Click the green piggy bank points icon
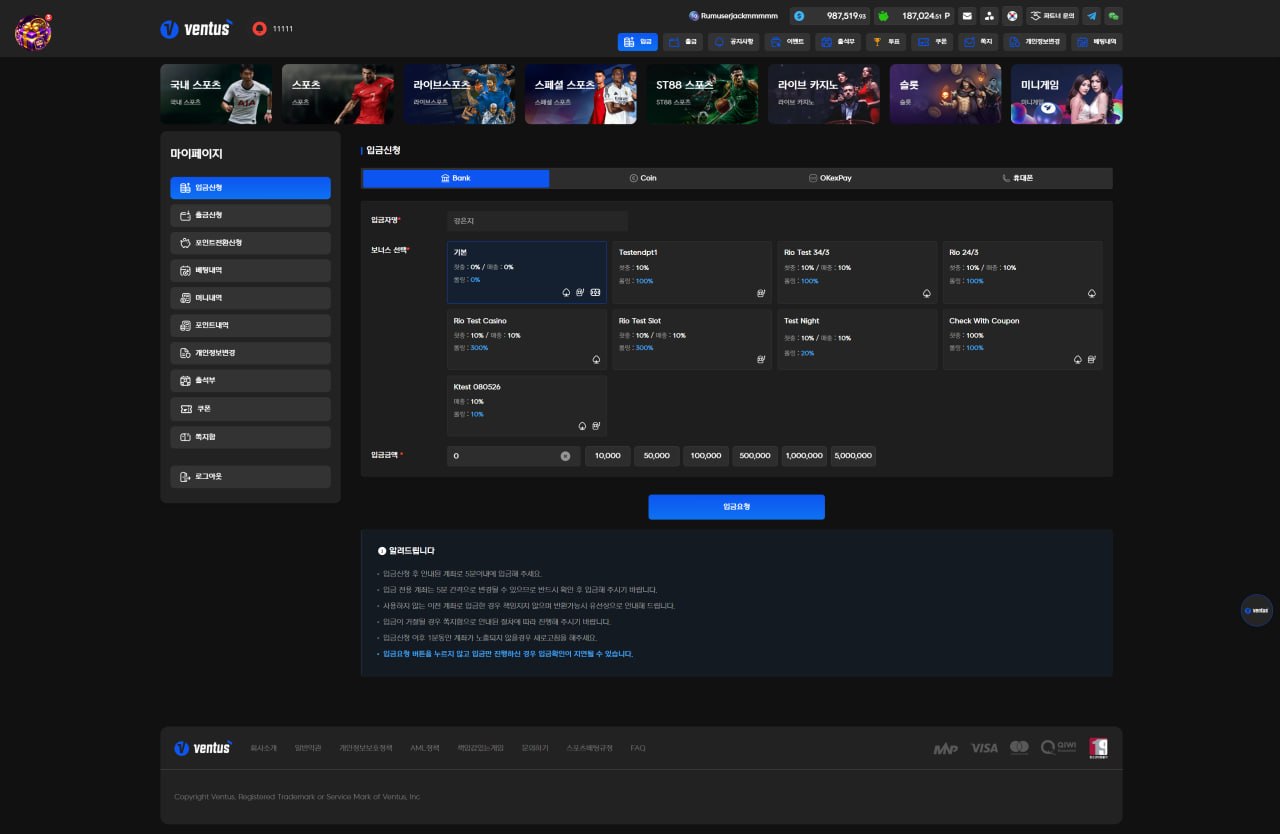The image size is (1280, 834). [x=883, y=16]
